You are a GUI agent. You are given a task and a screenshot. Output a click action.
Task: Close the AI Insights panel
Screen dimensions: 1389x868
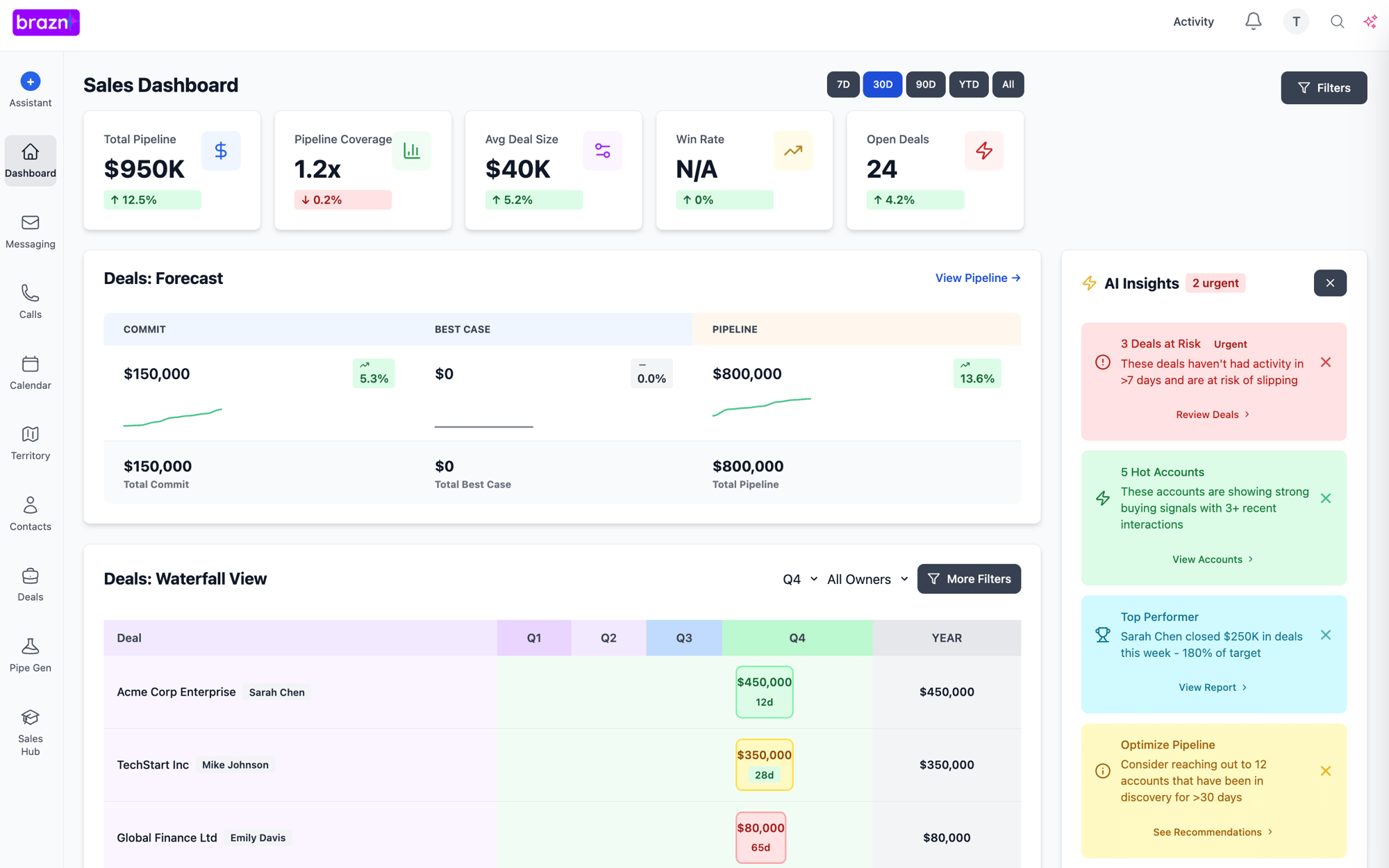1330,283
